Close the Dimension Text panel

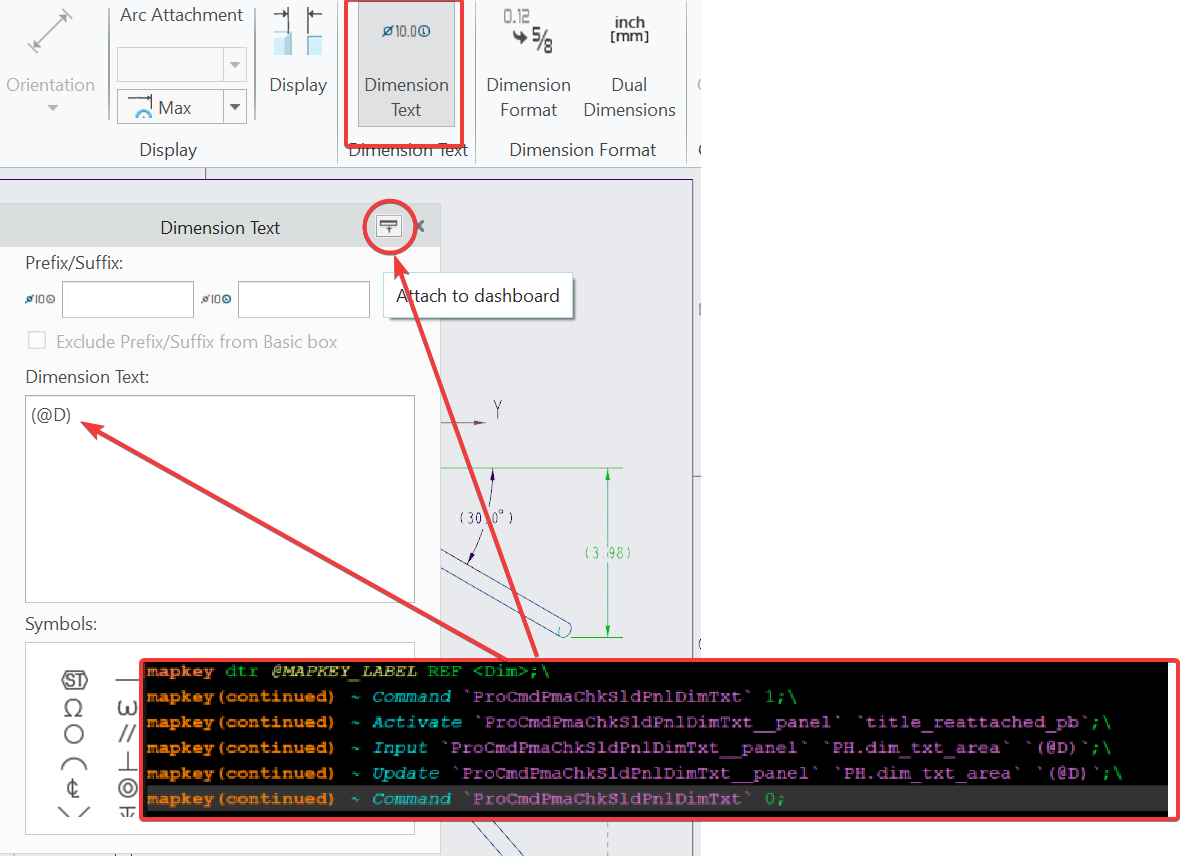(419, 226)
